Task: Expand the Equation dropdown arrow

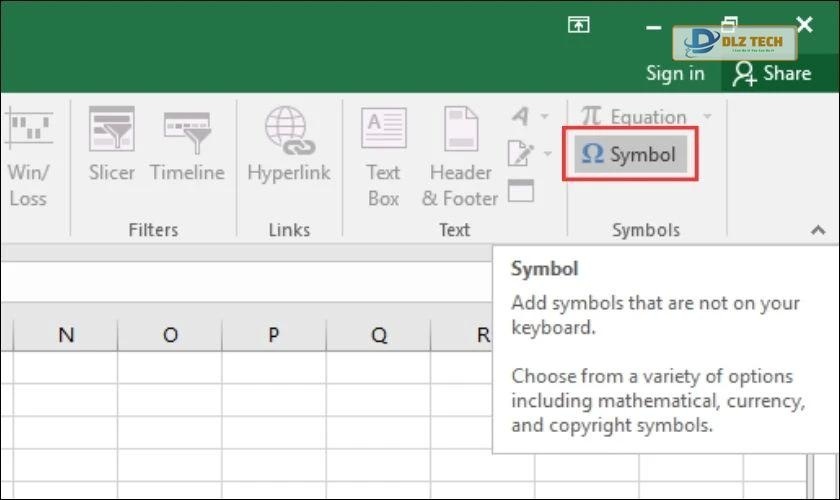Action: click(x=708, y=117)
